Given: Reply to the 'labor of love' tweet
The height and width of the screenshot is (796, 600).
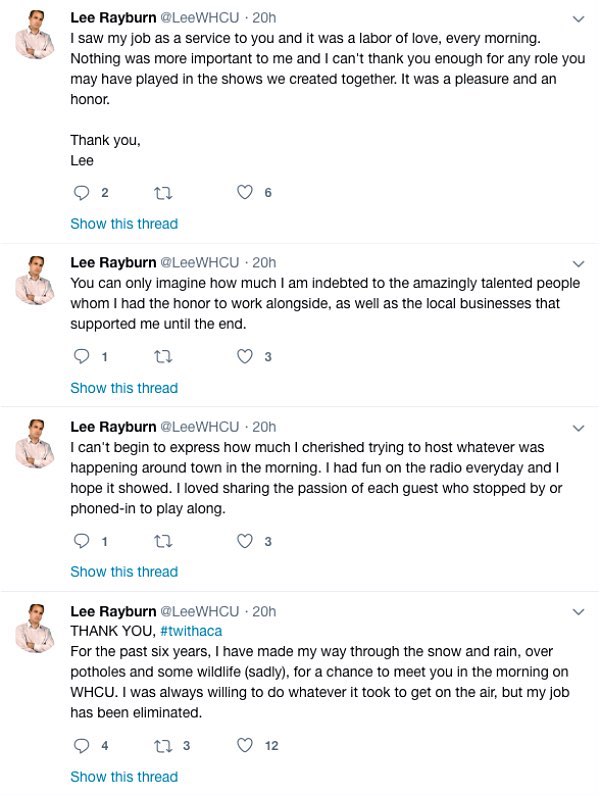Looking at the screenshot, I should [82, 193].
